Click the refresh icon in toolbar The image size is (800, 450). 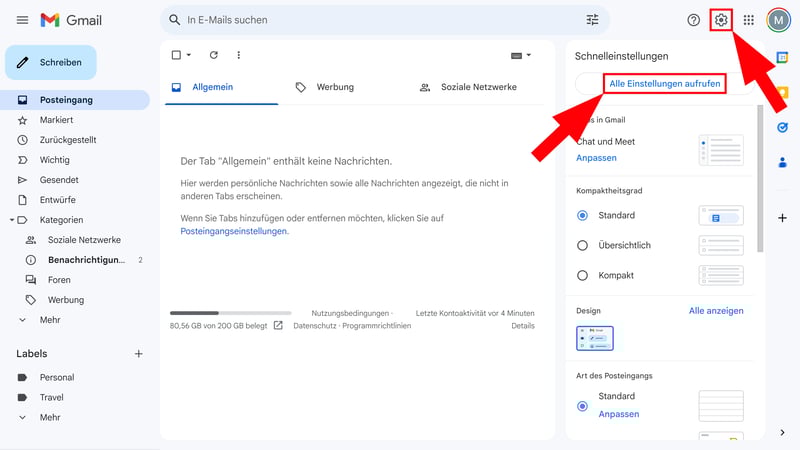pyautogui.click(x=213, y=55)
